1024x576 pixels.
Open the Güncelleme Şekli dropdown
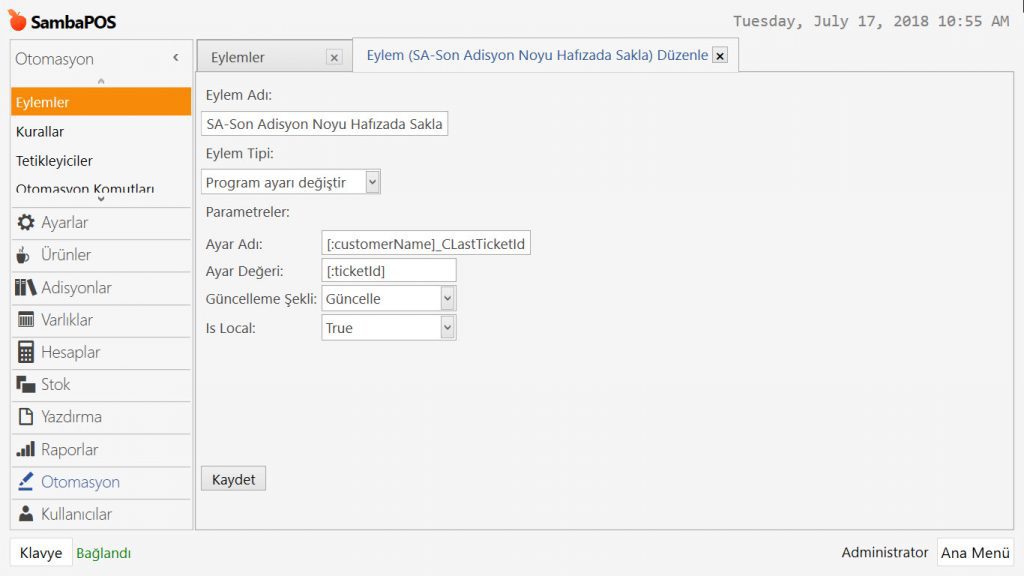pos(447,298)
